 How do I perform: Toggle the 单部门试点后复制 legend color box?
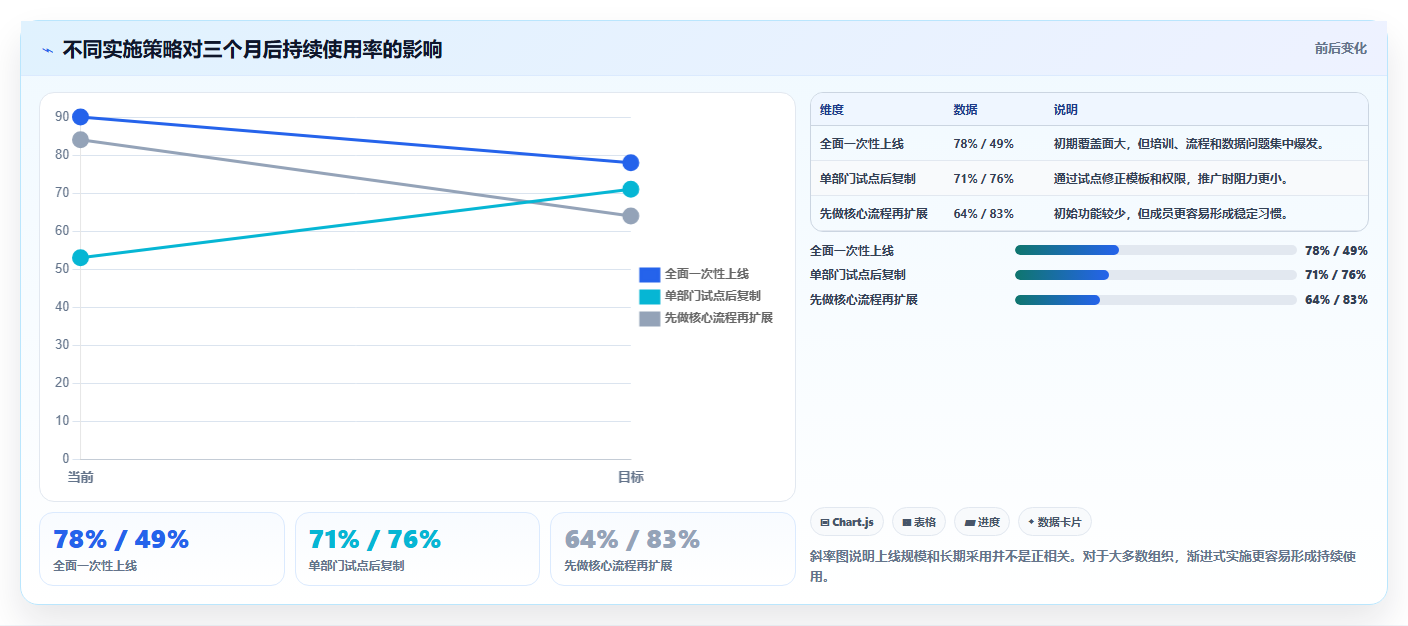click(650, 296)
